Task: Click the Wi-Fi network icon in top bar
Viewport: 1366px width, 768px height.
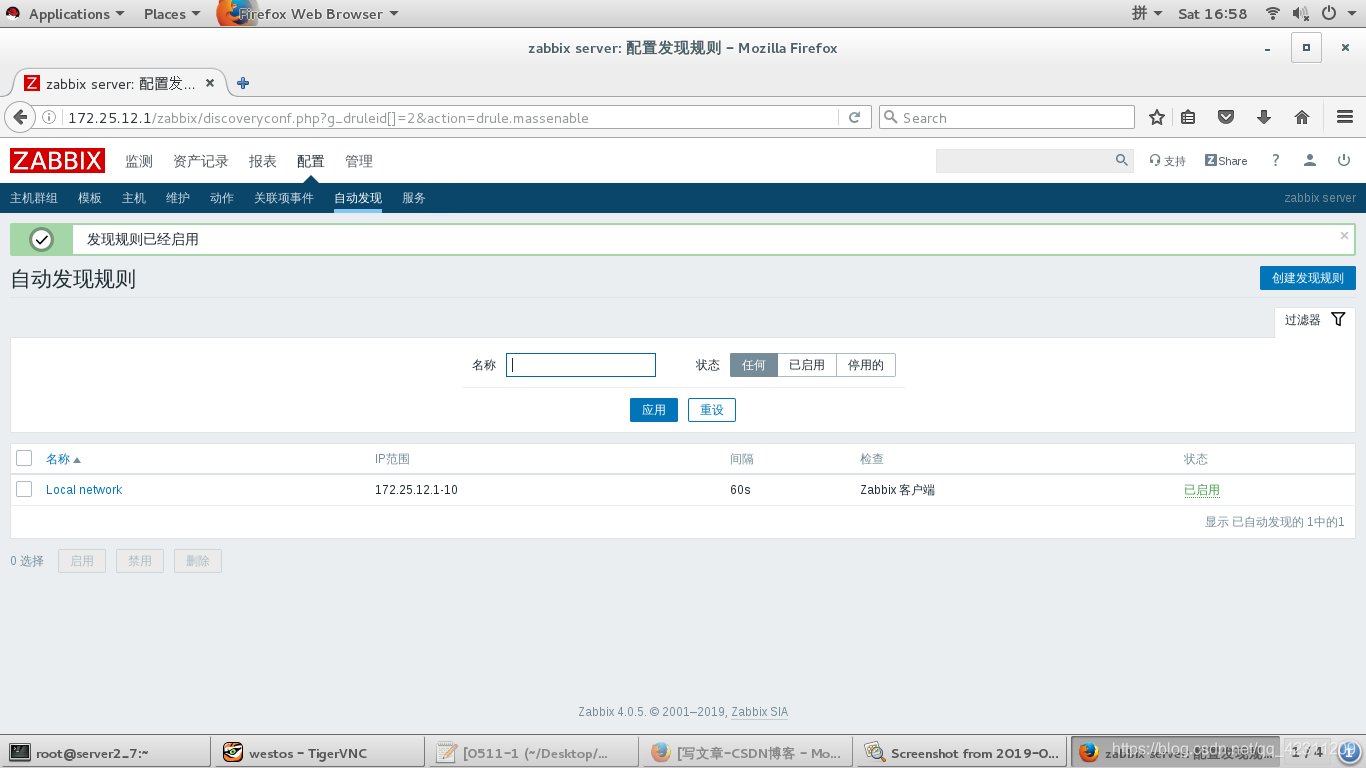Action: (x=1273, y=14)
